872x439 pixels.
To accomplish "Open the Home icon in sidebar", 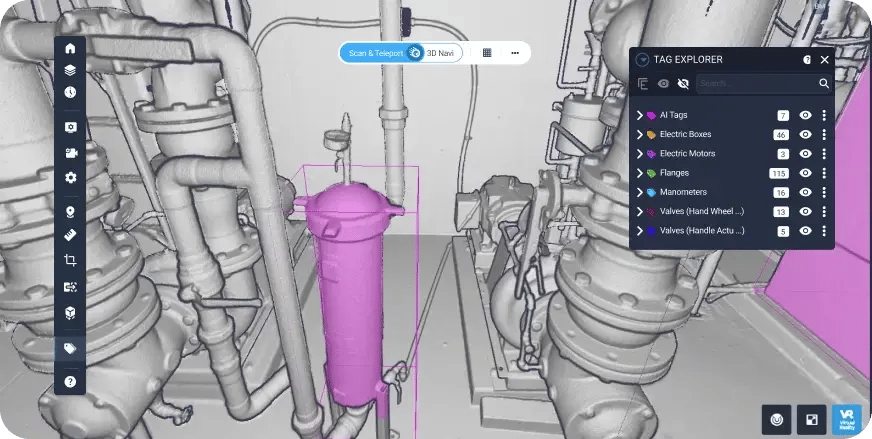I will [70, 48].
